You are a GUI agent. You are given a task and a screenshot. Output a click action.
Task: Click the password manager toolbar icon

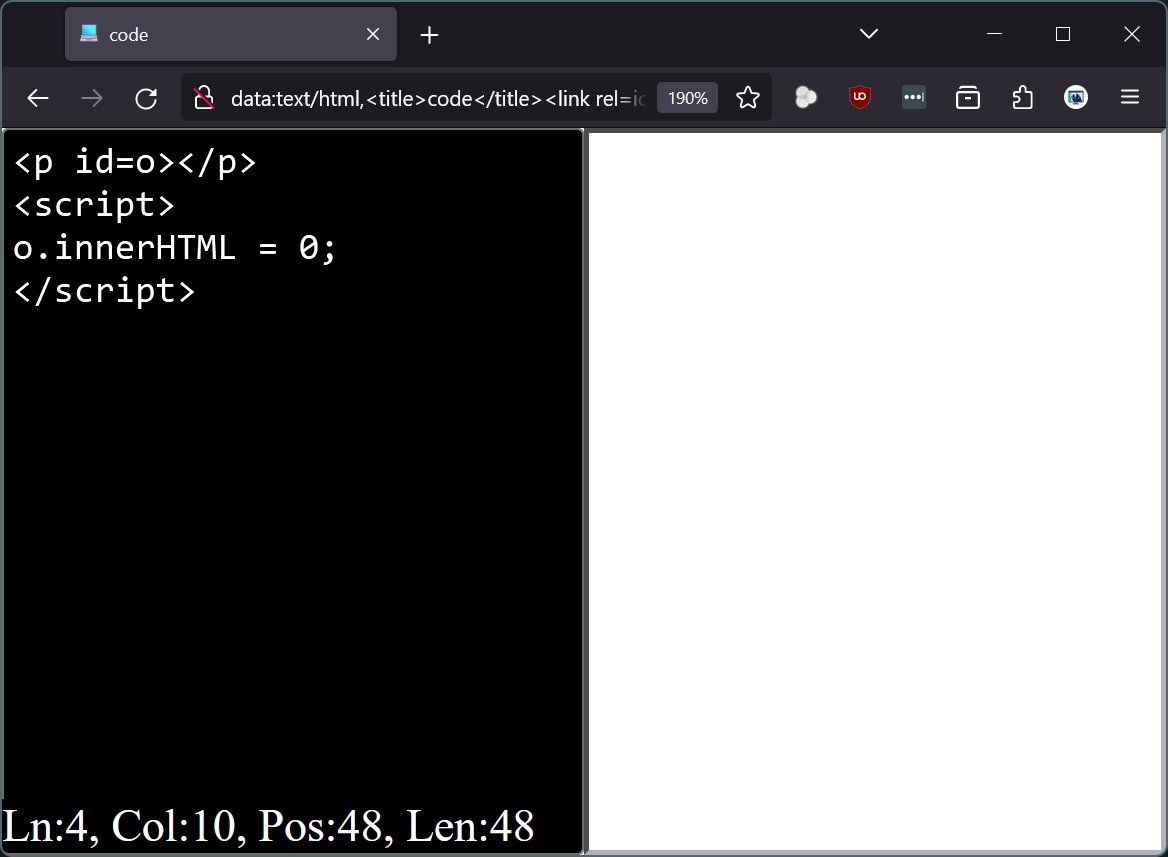pyautogui.click(x=913, y=97)
